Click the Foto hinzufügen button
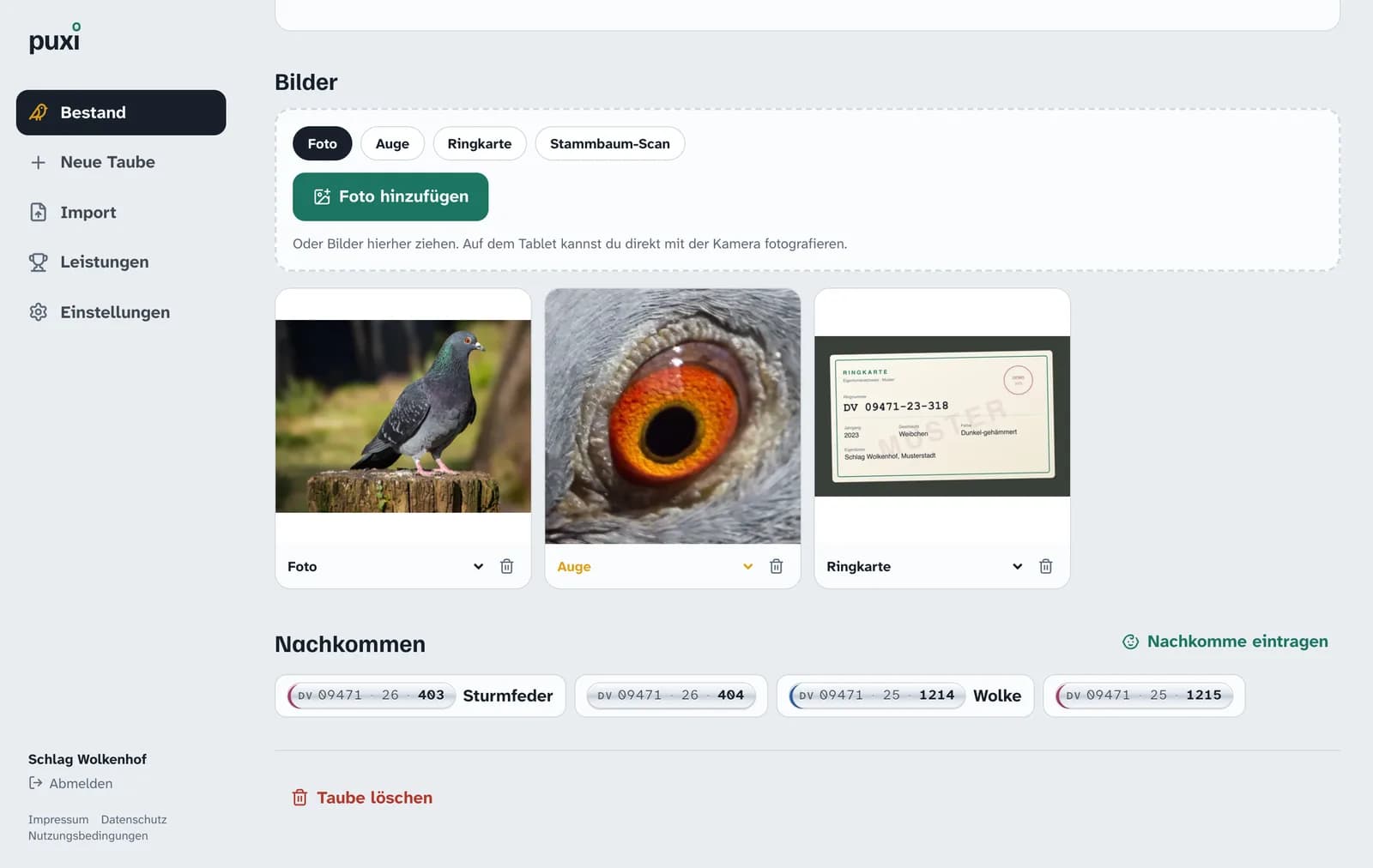The image size is (1373, 868). tap(390, 196)
